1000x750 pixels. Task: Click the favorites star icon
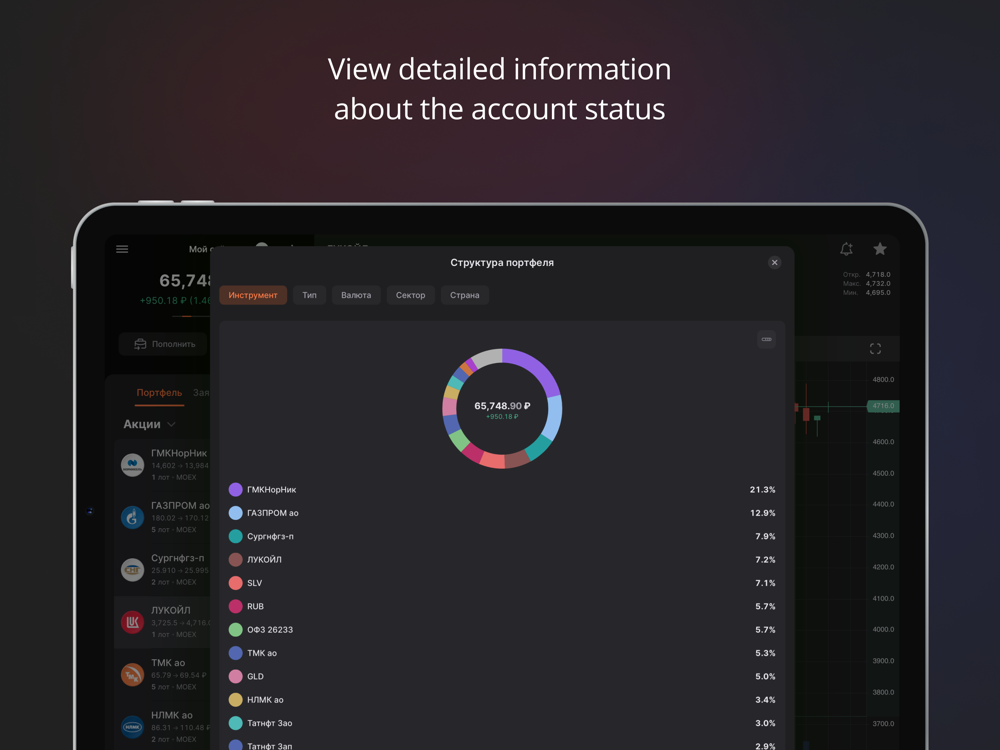coord(880,249)
